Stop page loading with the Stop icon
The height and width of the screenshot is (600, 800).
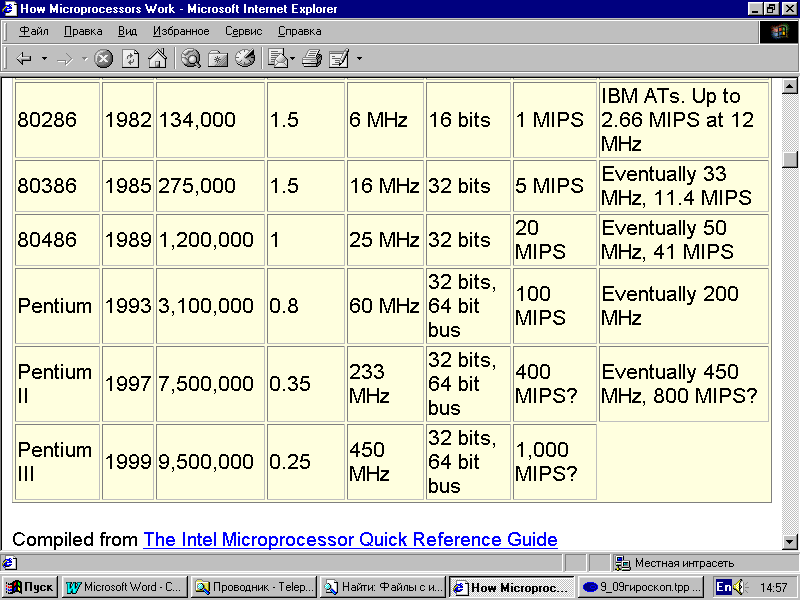(104, 59)
